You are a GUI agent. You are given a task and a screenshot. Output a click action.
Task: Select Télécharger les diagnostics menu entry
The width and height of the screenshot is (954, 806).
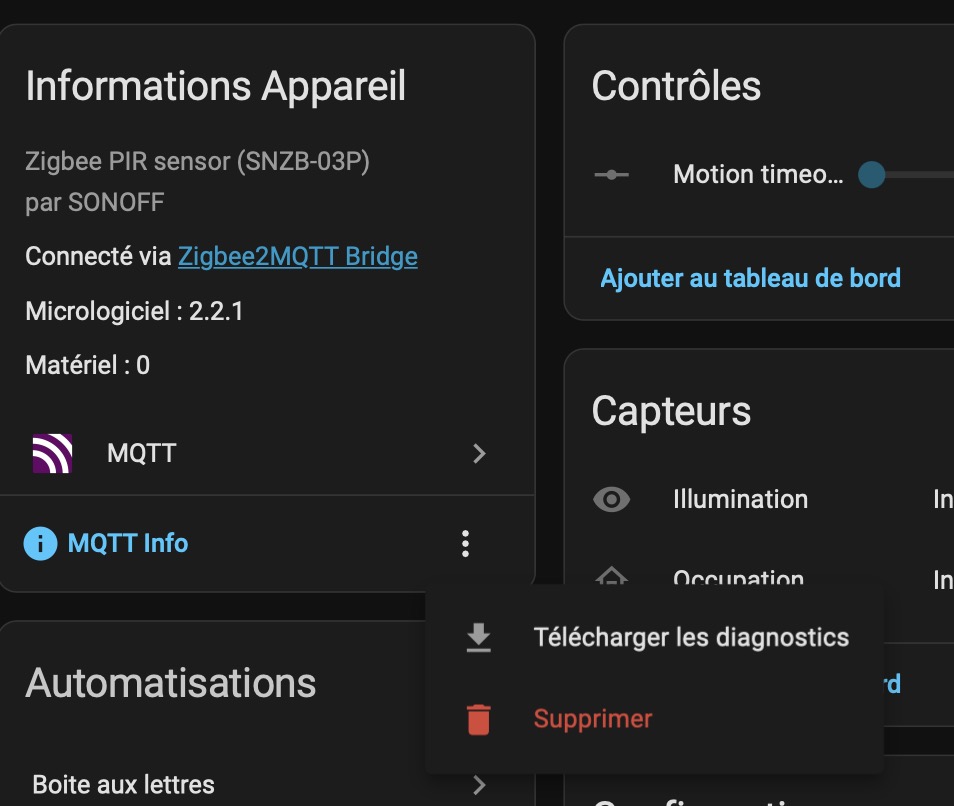[x=691, y=638]
